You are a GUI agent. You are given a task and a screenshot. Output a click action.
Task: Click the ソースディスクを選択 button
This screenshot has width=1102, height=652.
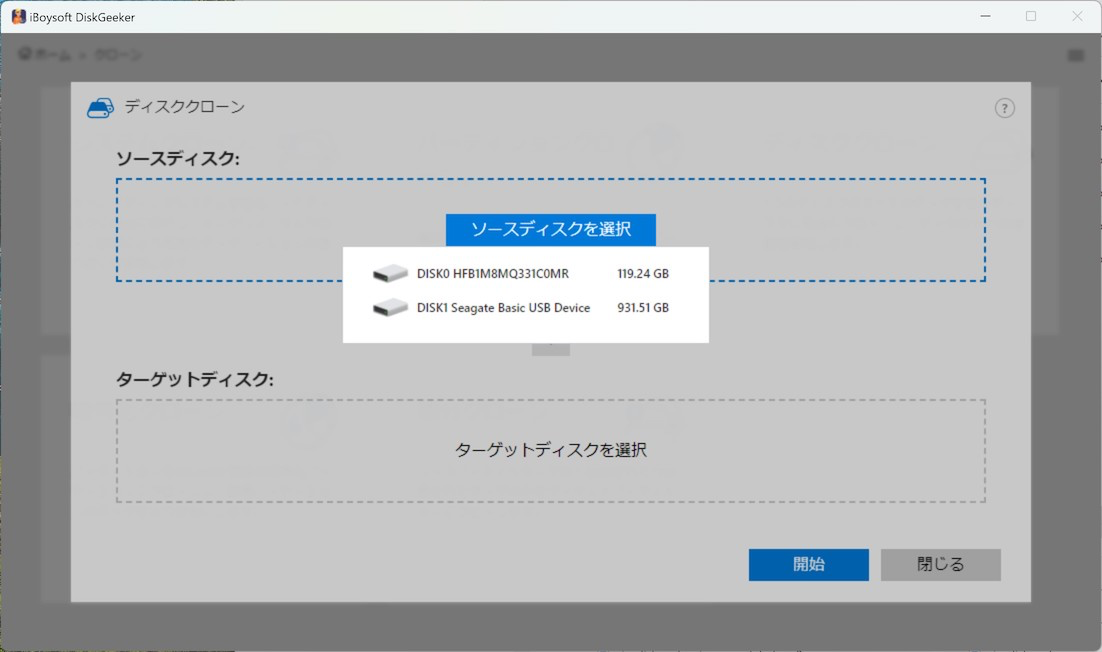pos(550,229)
